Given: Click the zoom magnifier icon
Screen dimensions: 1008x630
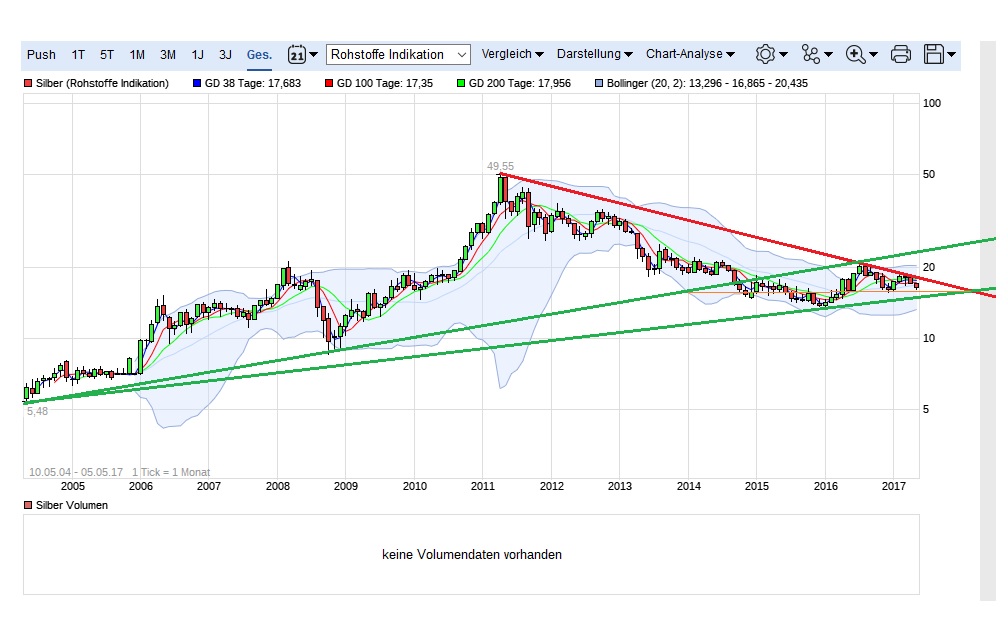Looking at the screenshot, I should click(855, 54).
